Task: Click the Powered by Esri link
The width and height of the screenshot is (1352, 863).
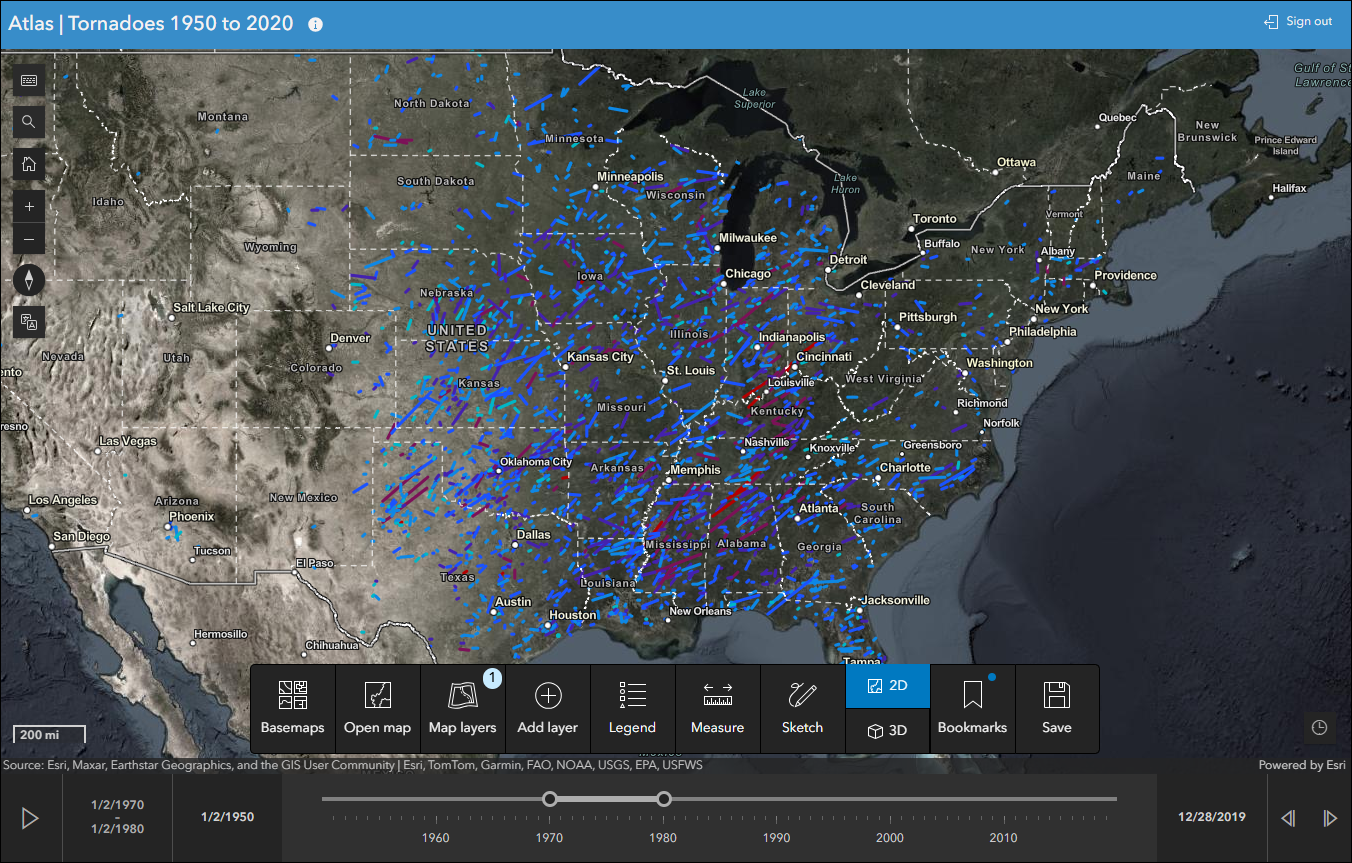Action: coord(1302,765)
